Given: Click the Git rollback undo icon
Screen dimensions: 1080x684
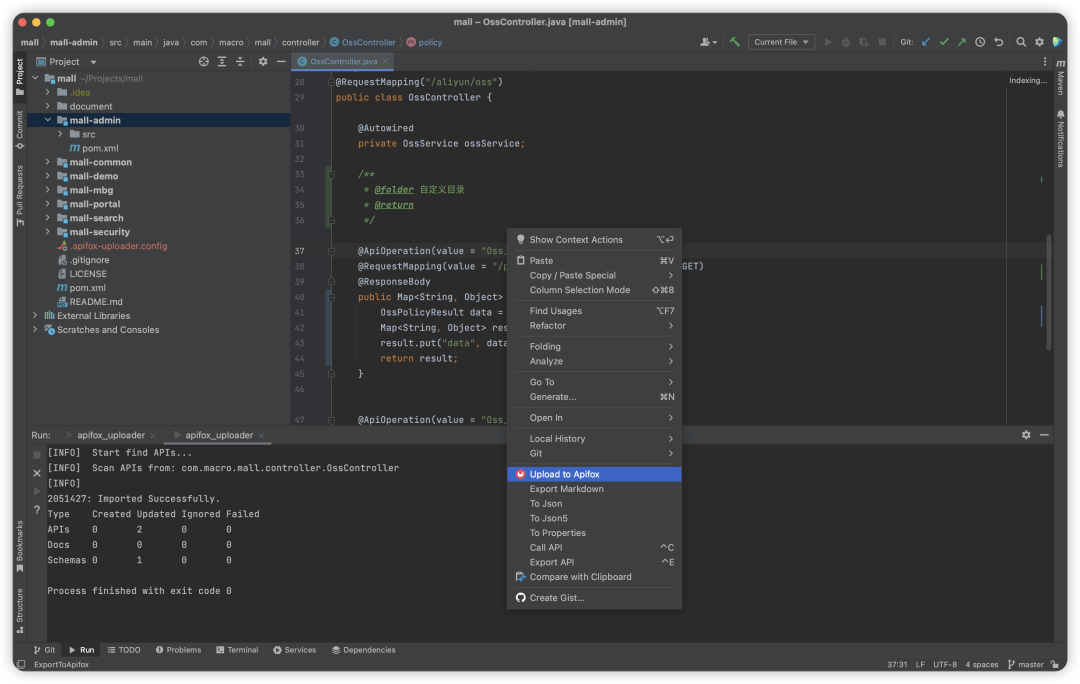Looking at the screenshot, I should (x=999, y=42).
